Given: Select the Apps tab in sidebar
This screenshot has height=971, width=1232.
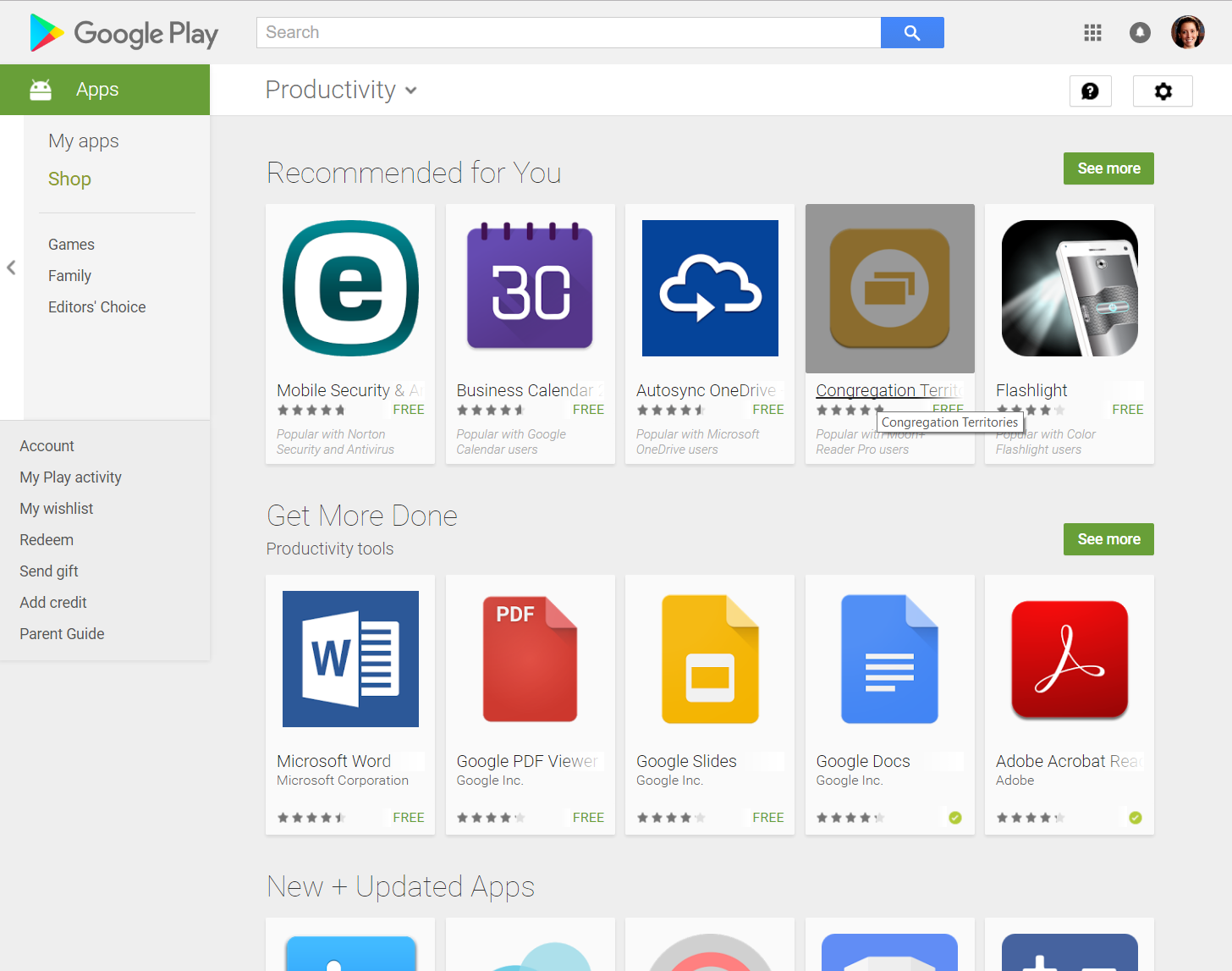Looking at the screenshot, I should click(105, 90).
